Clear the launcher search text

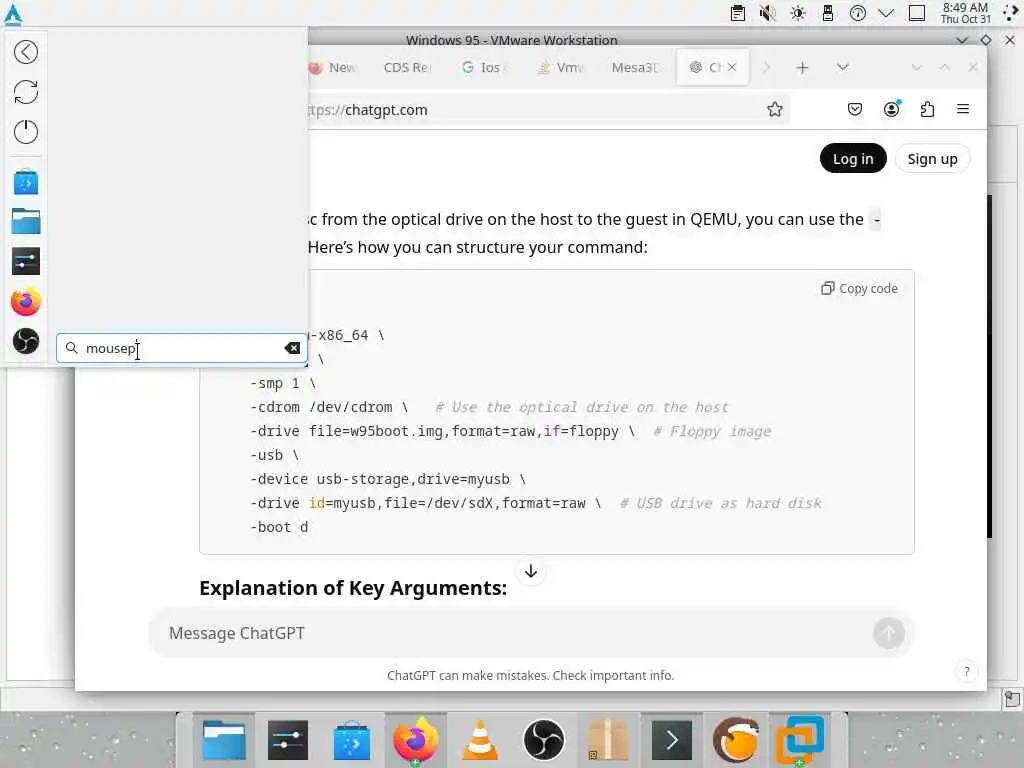tap(292, 348)
